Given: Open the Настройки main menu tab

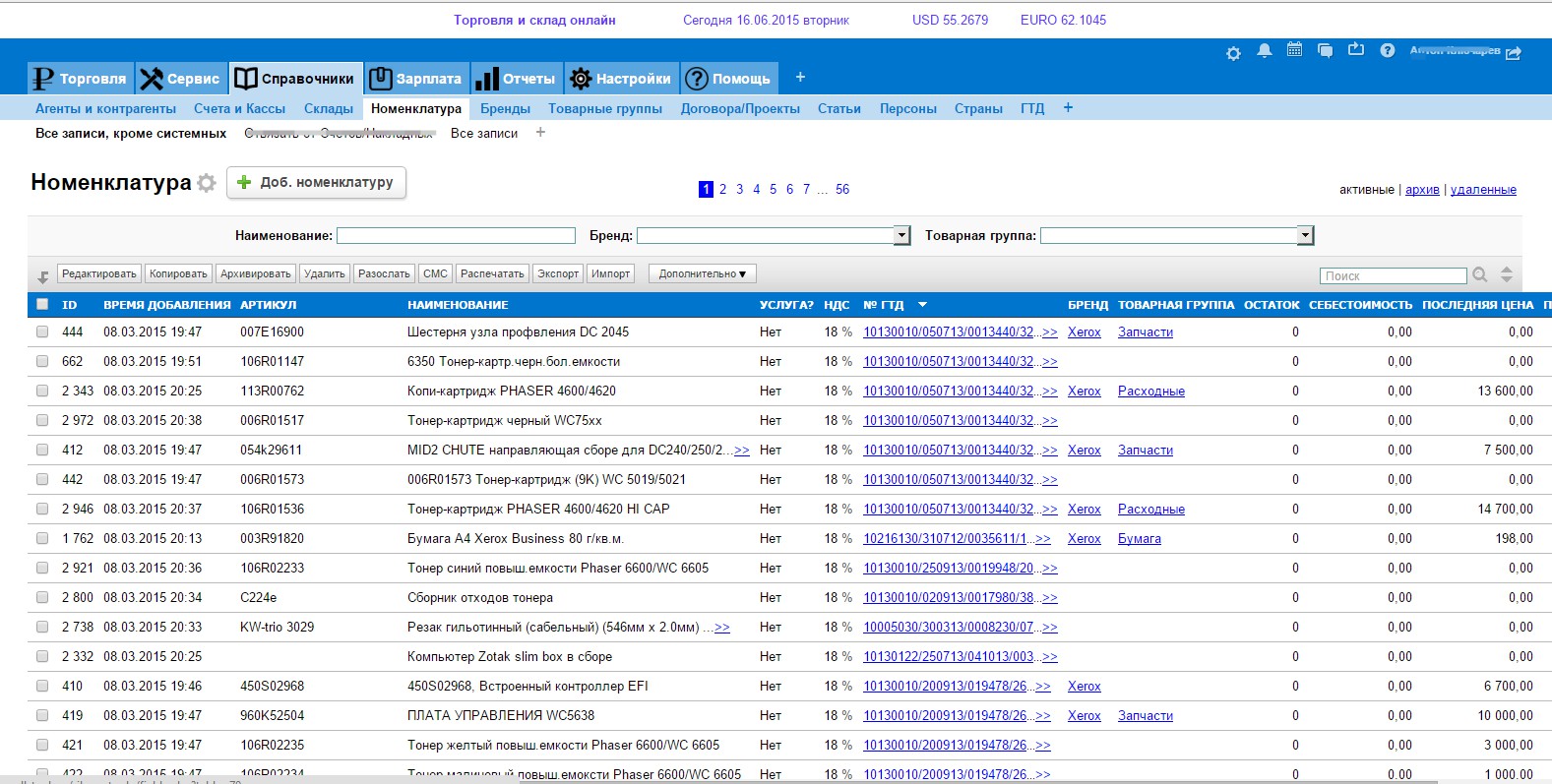Looking at the screenshot, I should (621, 79).
